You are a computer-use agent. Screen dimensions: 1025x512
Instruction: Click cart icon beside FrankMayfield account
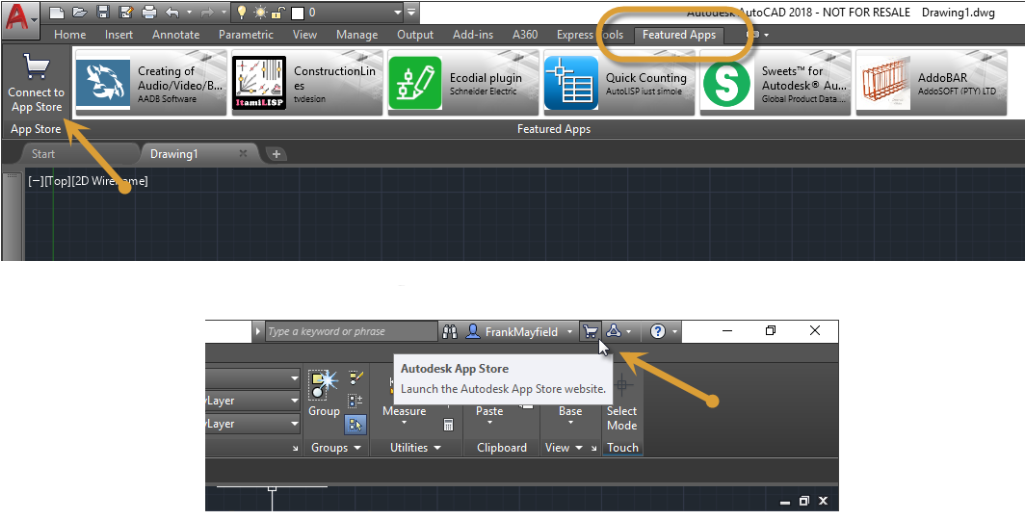tap(590, 332)
